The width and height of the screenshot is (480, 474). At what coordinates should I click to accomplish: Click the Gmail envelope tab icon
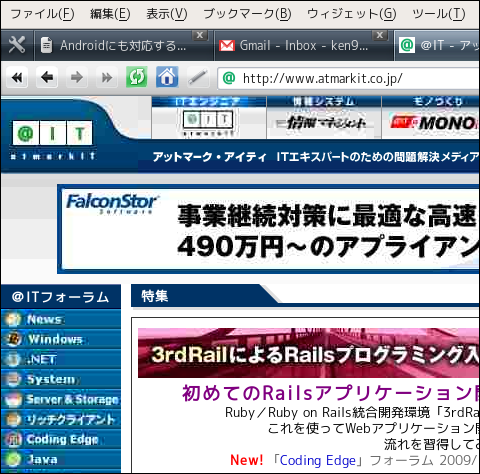click(x=227, y=45)
